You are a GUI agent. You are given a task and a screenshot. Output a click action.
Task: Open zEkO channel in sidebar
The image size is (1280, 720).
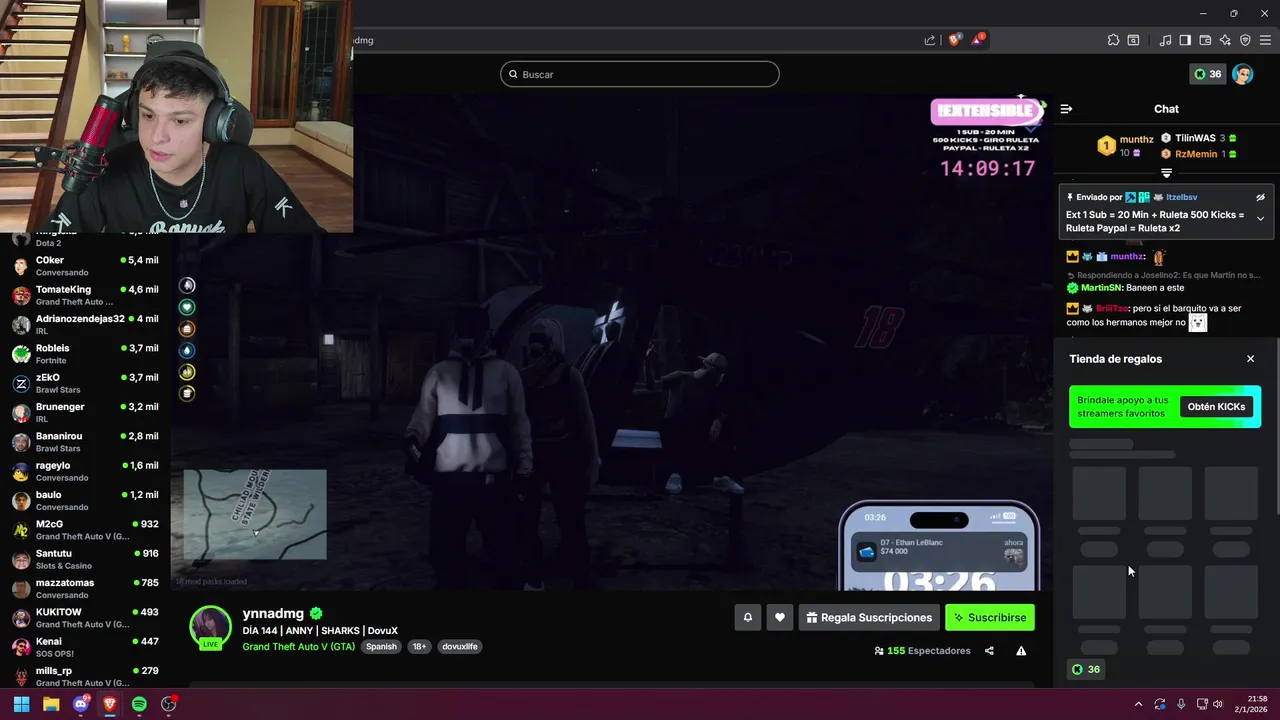pos(85,383)
